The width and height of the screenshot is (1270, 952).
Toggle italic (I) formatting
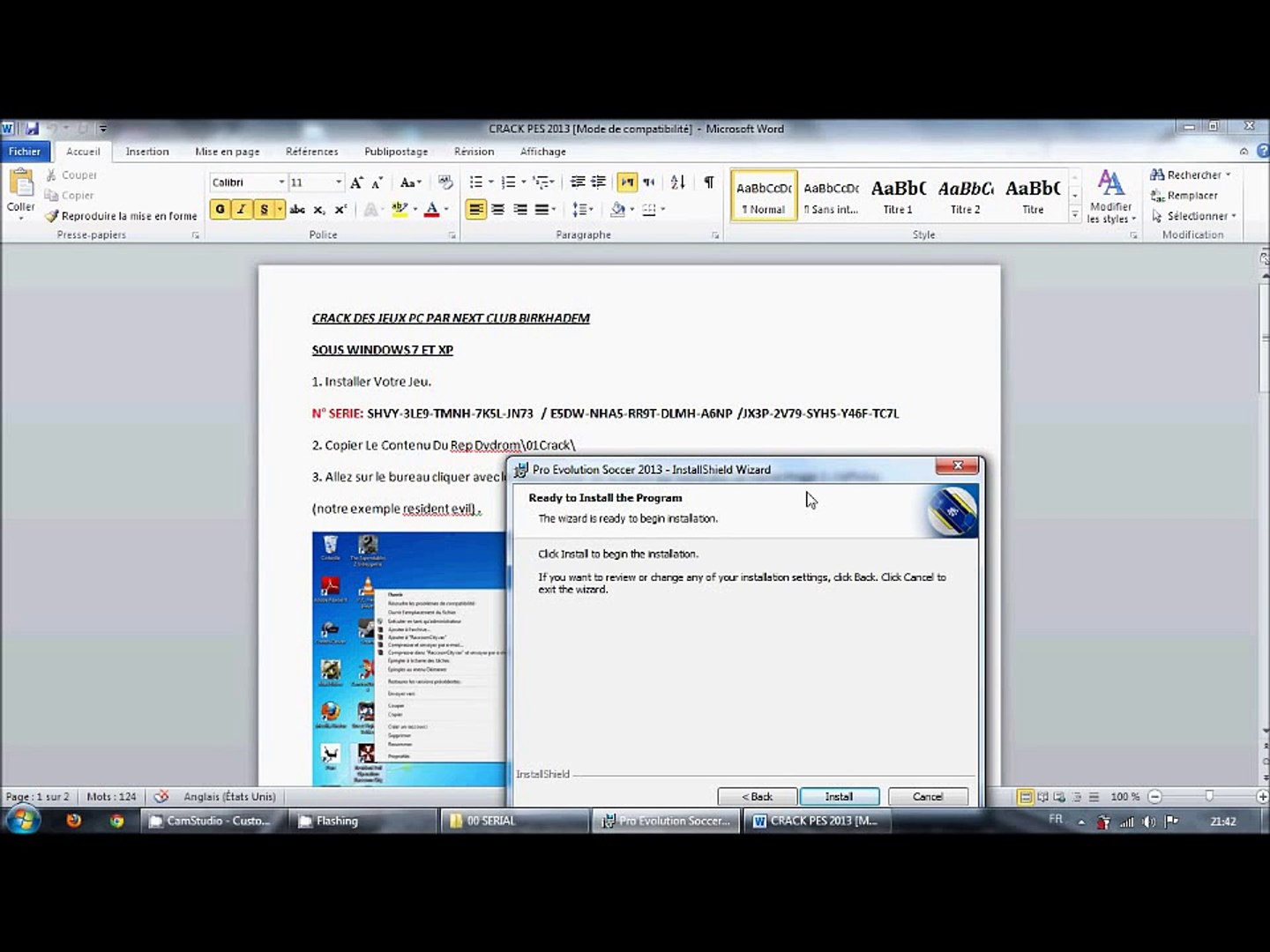[x=241, y=209]
